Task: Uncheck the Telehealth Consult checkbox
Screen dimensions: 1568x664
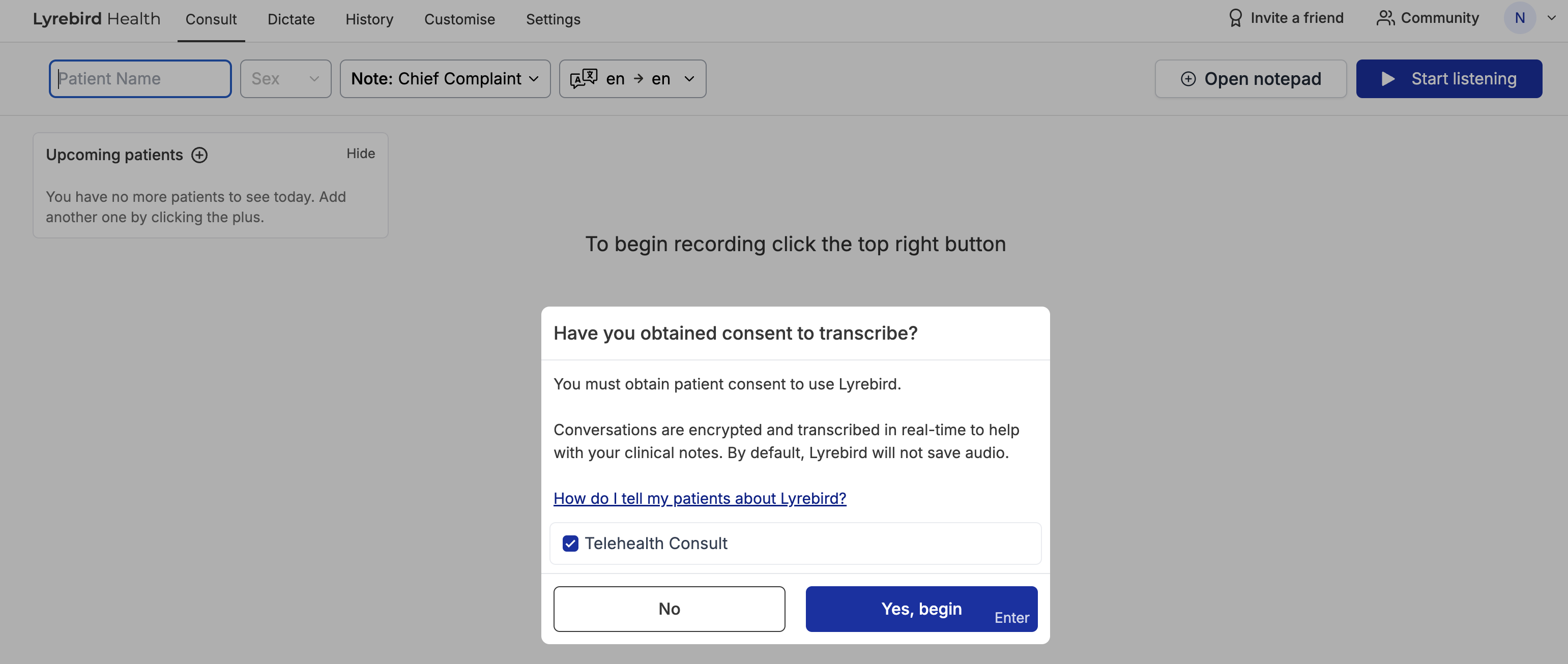Action: (570, 543)
